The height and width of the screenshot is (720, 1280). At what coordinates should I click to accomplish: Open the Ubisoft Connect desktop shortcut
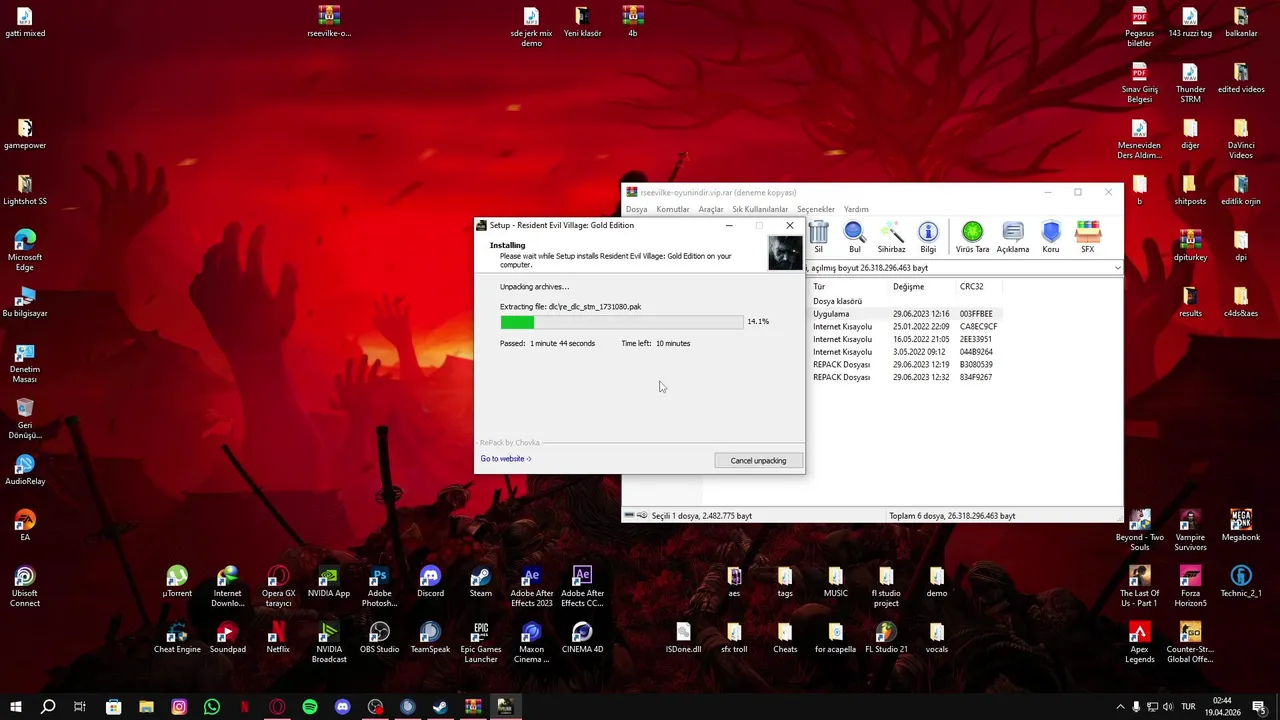25,587
